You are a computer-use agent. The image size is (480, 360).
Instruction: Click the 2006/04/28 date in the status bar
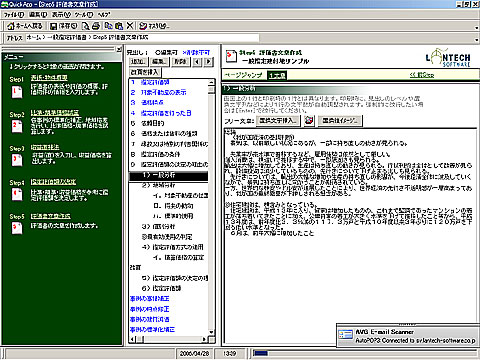pyautogui.click(x=194, y=353)
